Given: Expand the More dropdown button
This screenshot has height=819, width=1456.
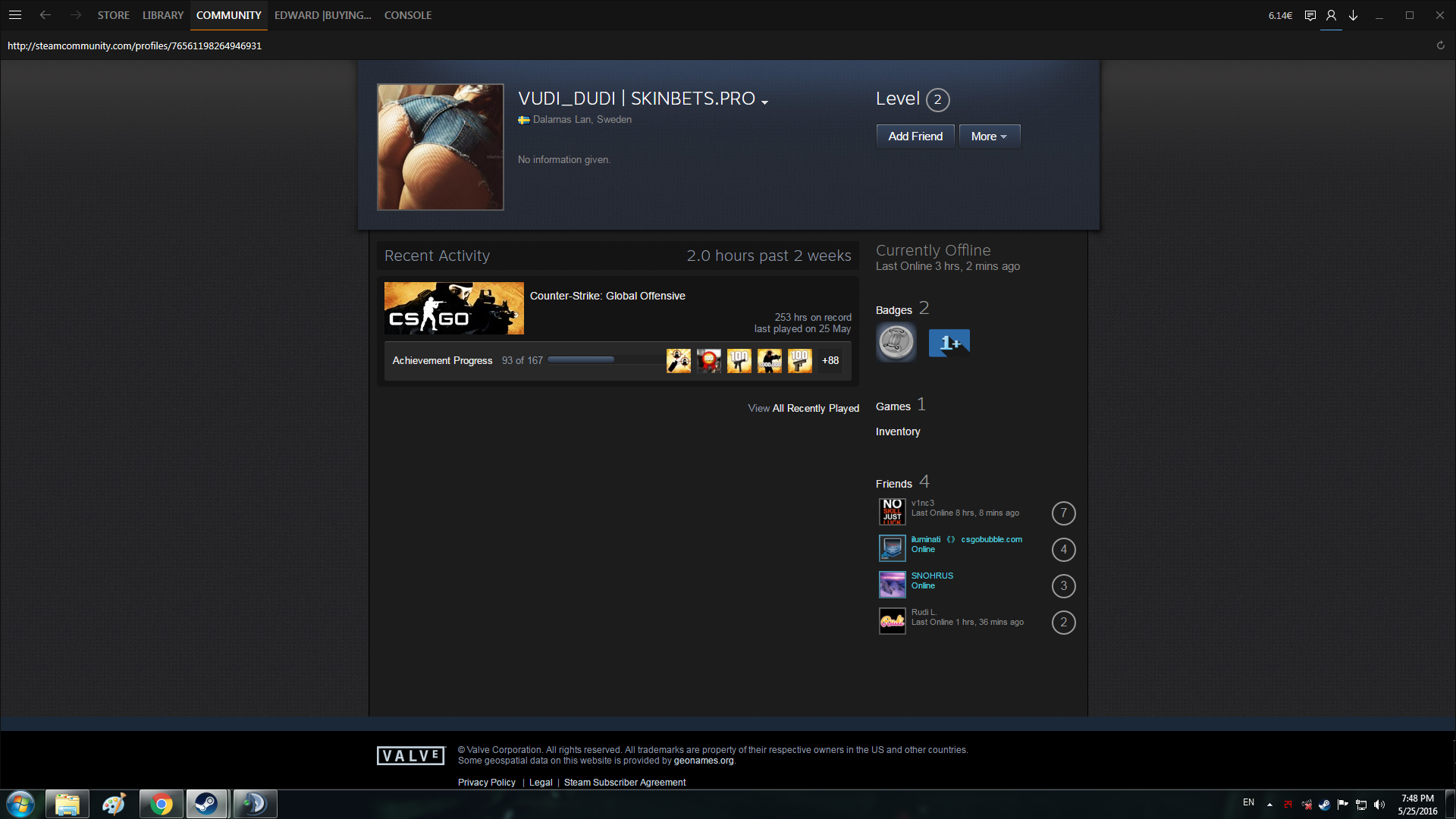Looking at the screenshot, I should point(989,136).
